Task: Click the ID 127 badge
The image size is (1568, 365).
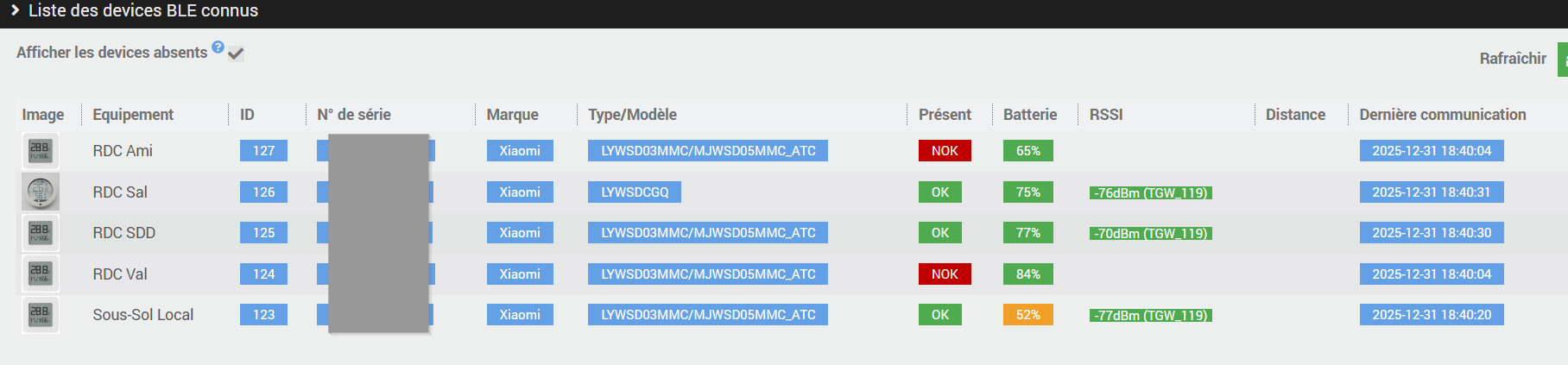Action: (x=263, y=151)
